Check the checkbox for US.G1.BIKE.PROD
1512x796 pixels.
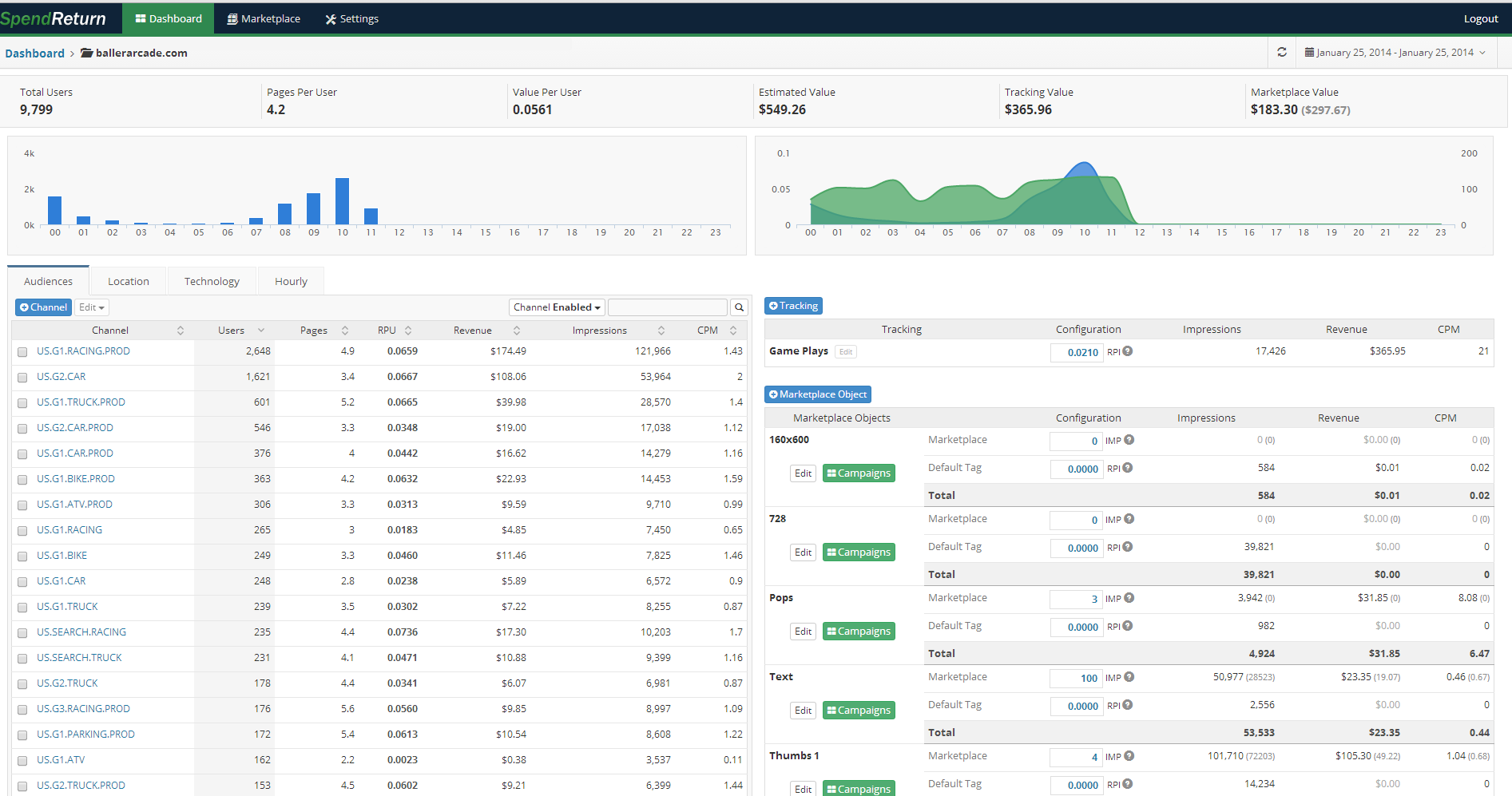click(22, 479)
